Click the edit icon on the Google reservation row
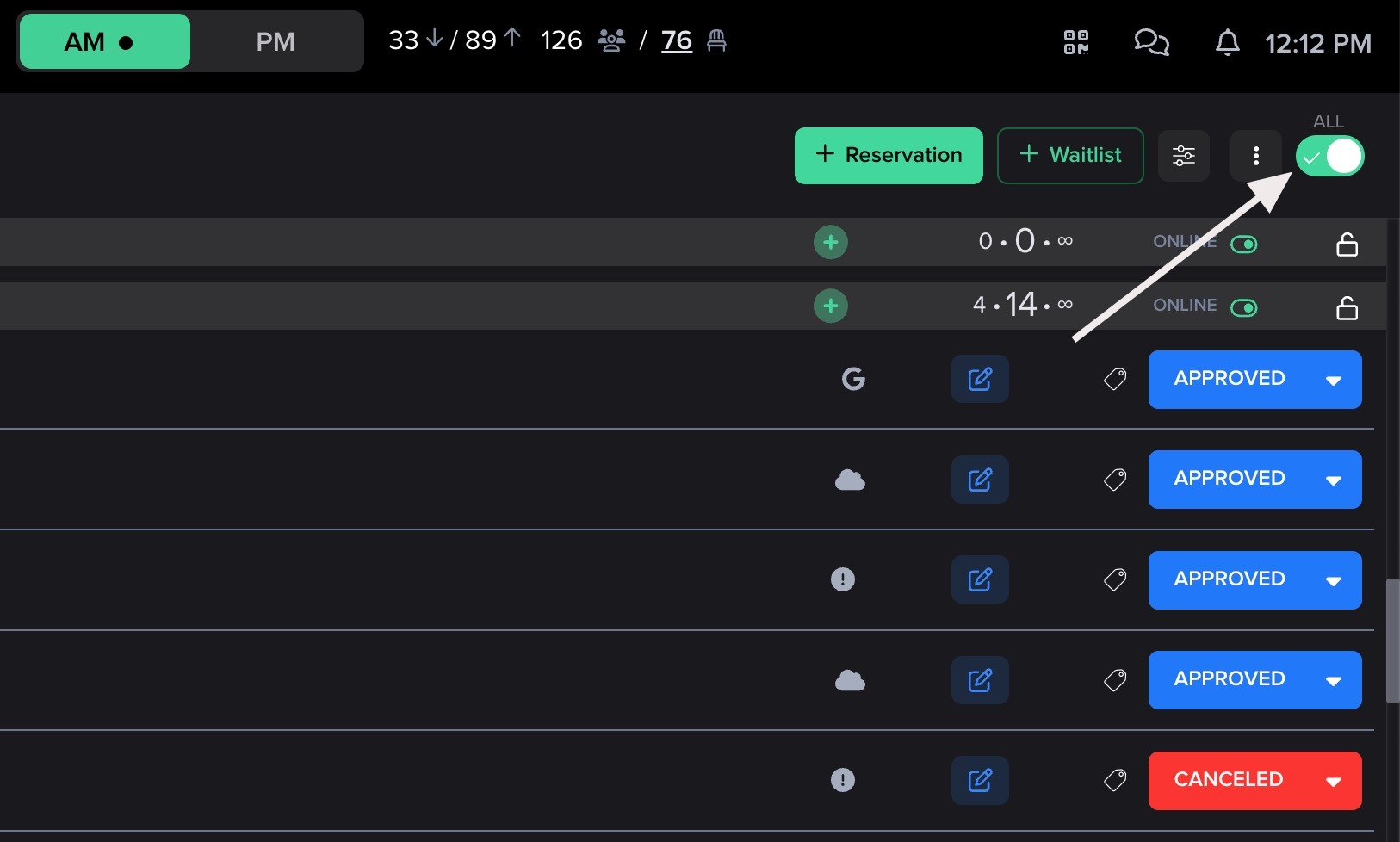1400x842 pixels. (x=980, y=379)
